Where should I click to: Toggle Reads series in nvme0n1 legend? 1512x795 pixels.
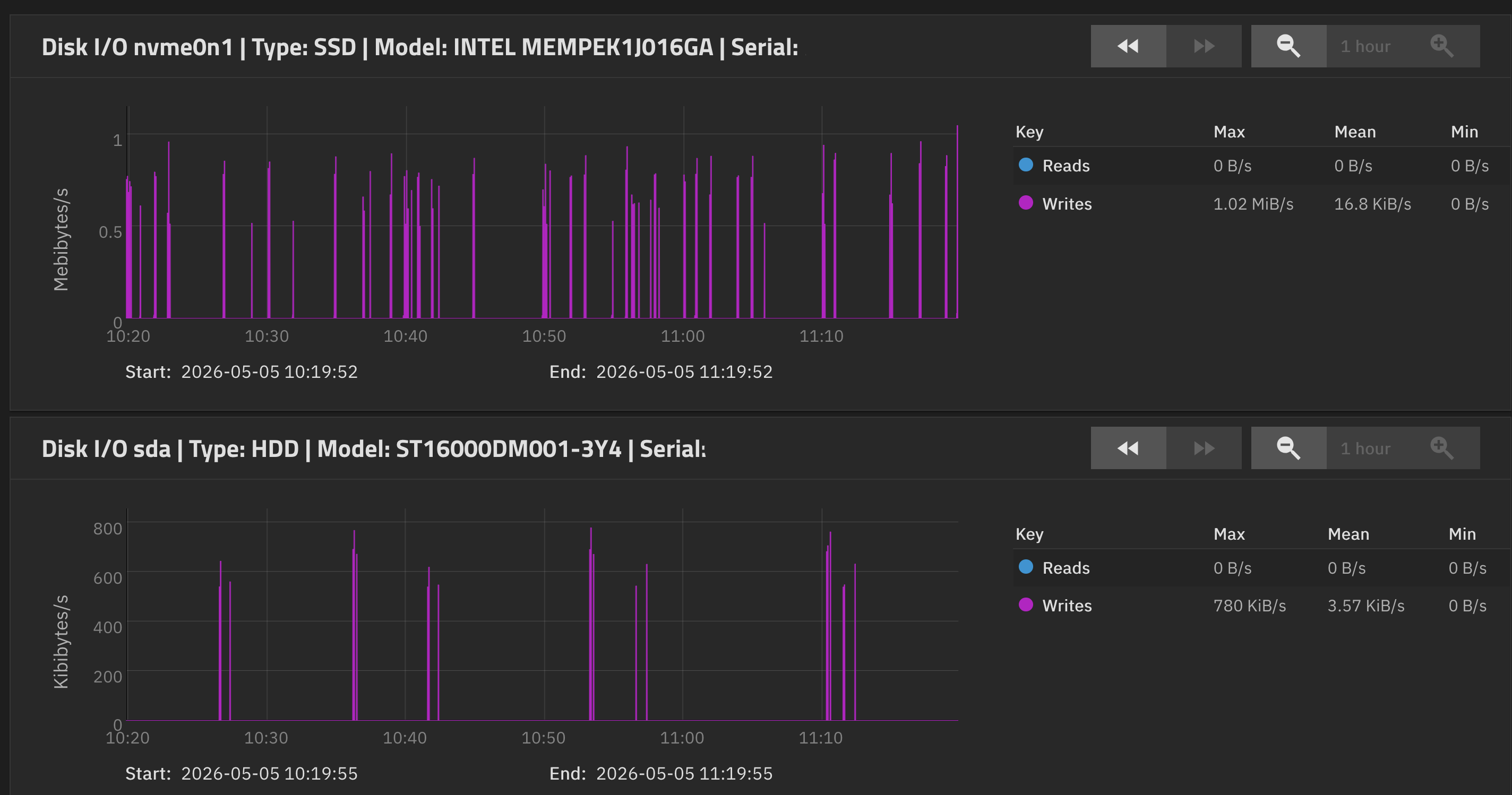[x=1066, y=166]
